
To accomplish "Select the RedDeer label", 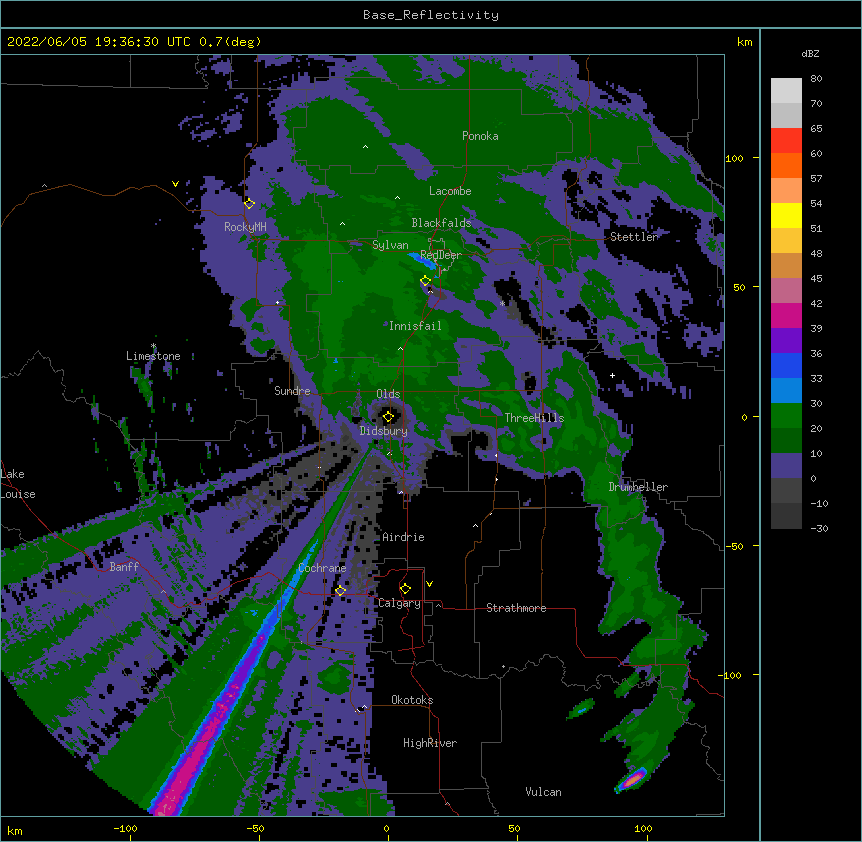I will [x=441, y=255].
